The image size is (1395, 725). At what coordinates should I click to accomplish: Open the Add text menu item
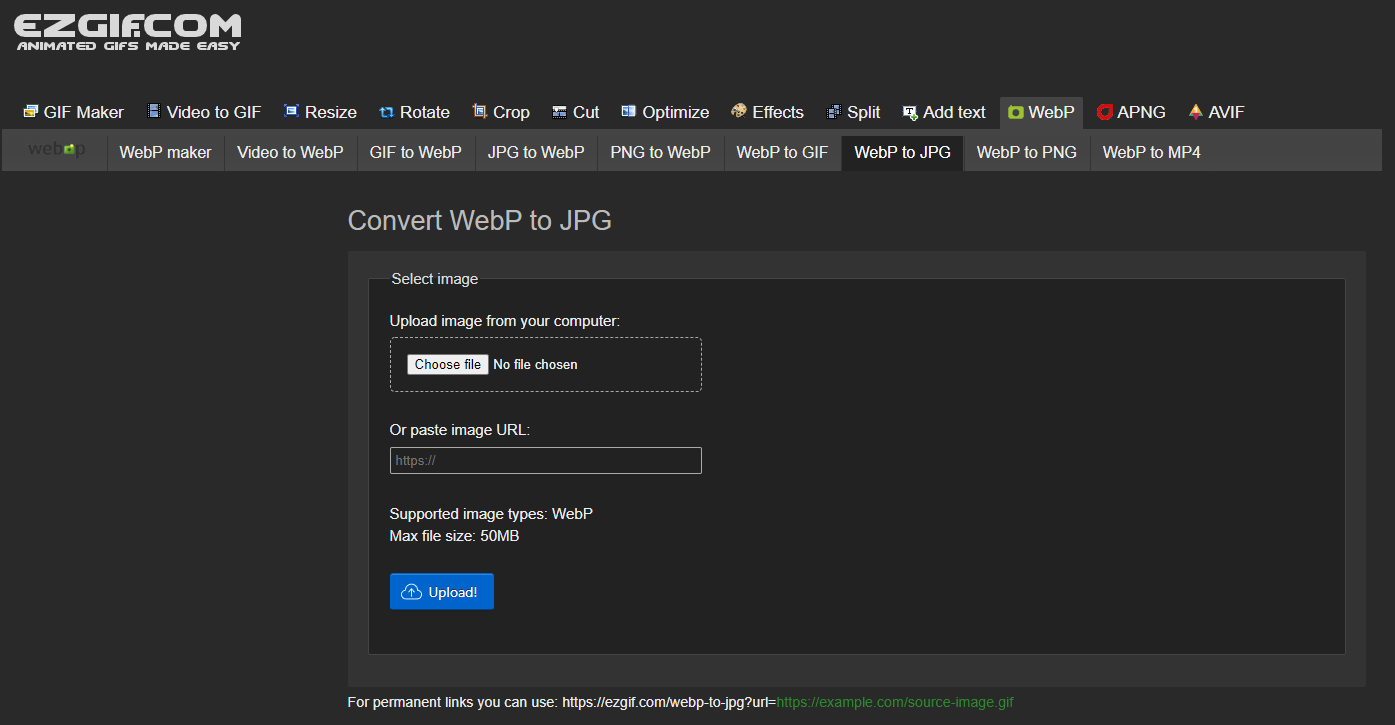944,112
